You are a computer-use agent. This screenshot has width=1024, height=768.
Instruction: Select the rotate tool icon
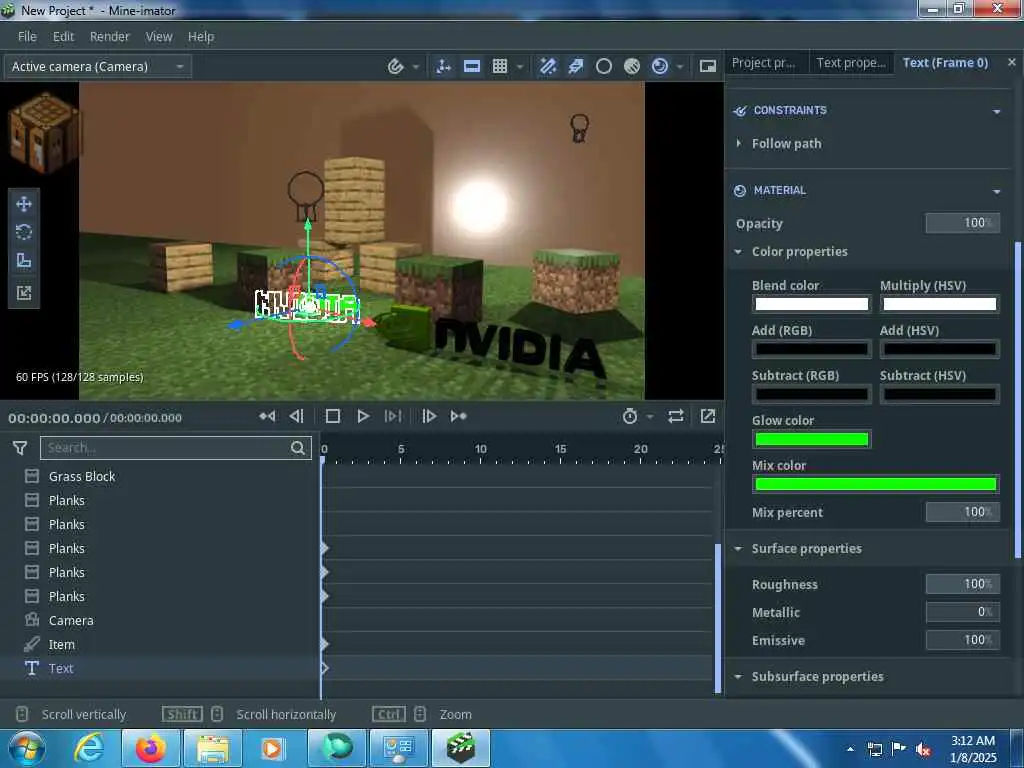pos(24,232)
